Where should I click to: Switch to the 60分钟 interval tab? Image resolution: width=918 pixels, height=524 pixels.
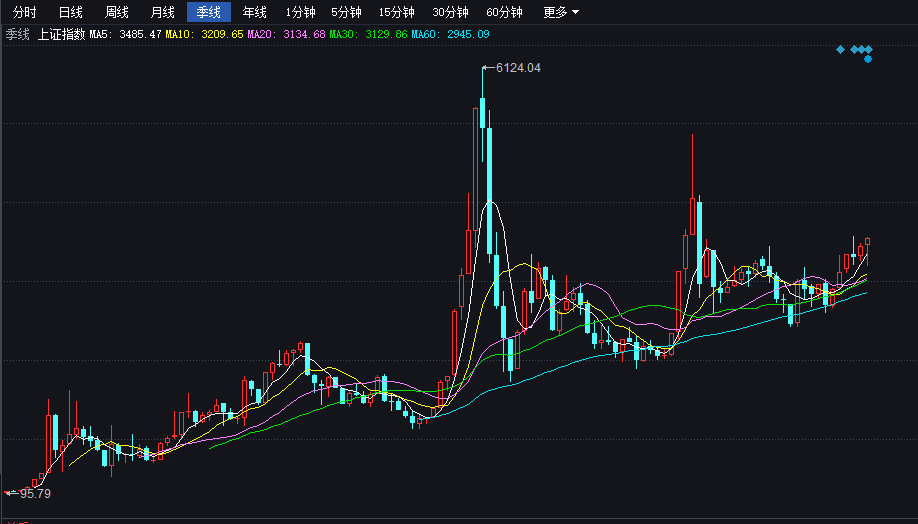click(504, 12)
